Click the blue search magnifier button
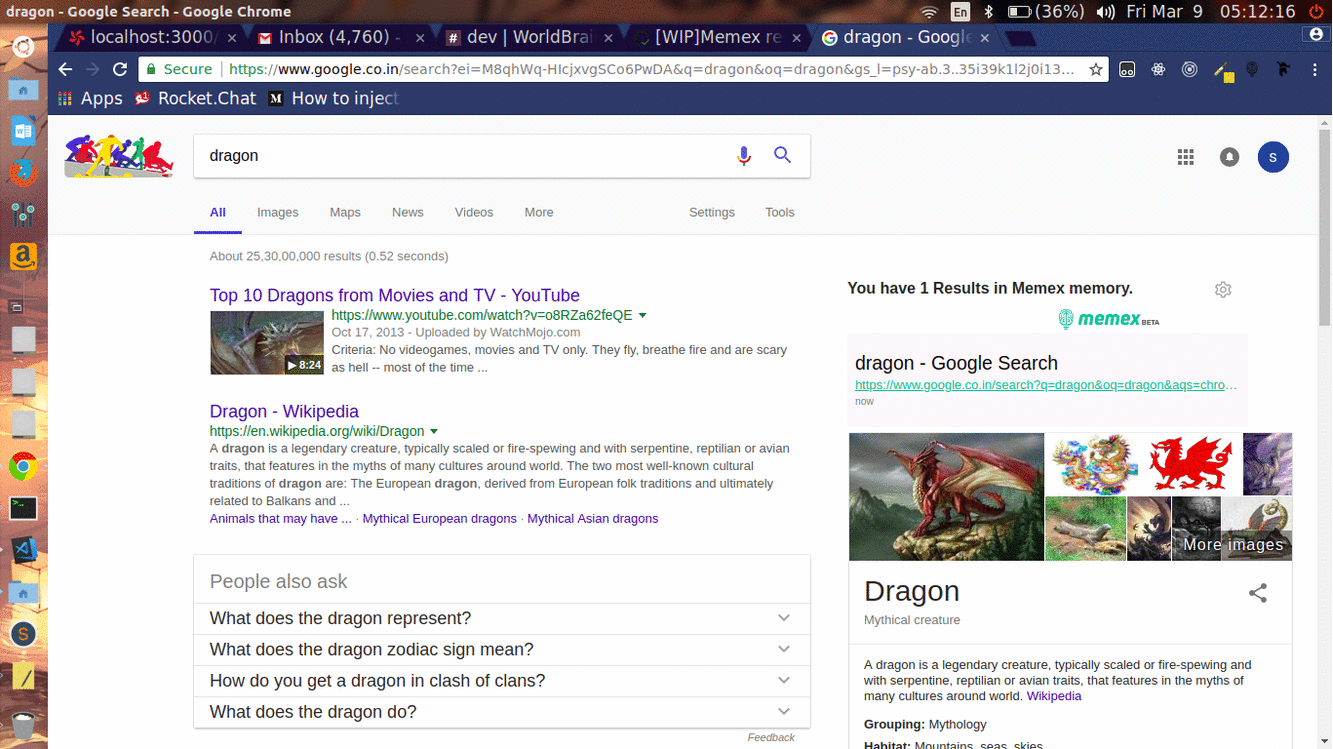This screenshot has width=1333, height=749. 783,155
